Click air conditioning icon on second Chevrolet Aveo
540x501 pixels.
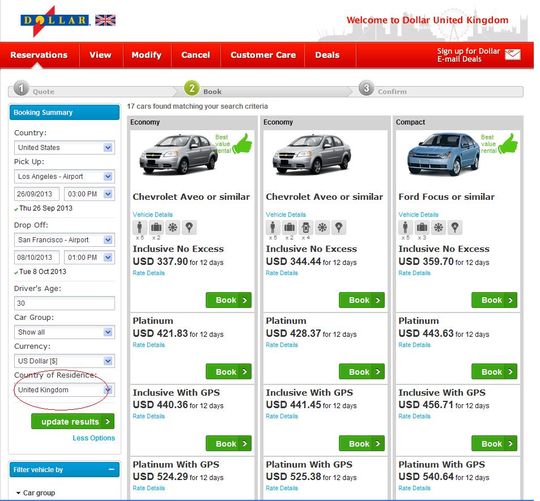(x=322, y=228)
